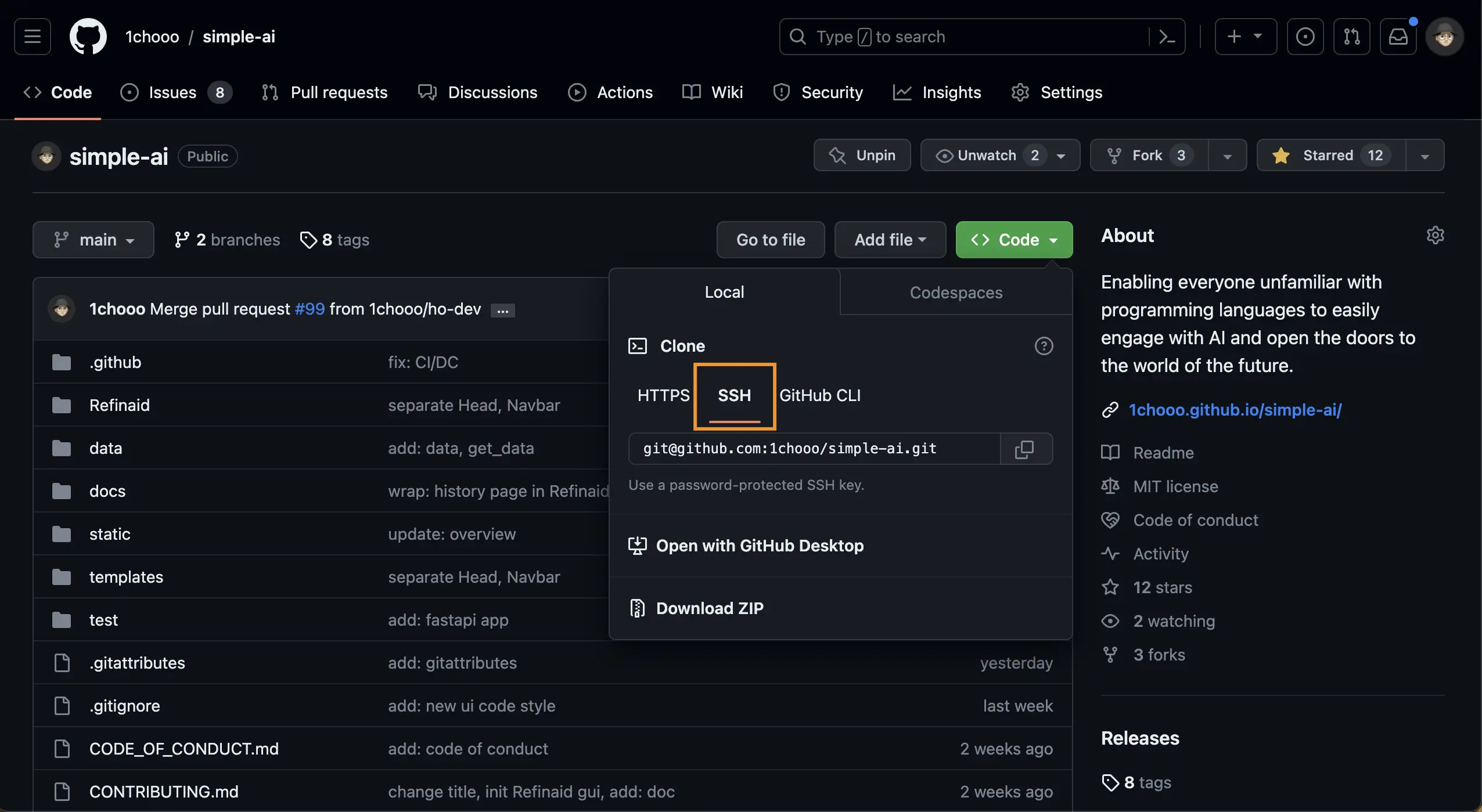Open the Issues tab
This screenshot has width=1482, height=812.
click(176, 92)
